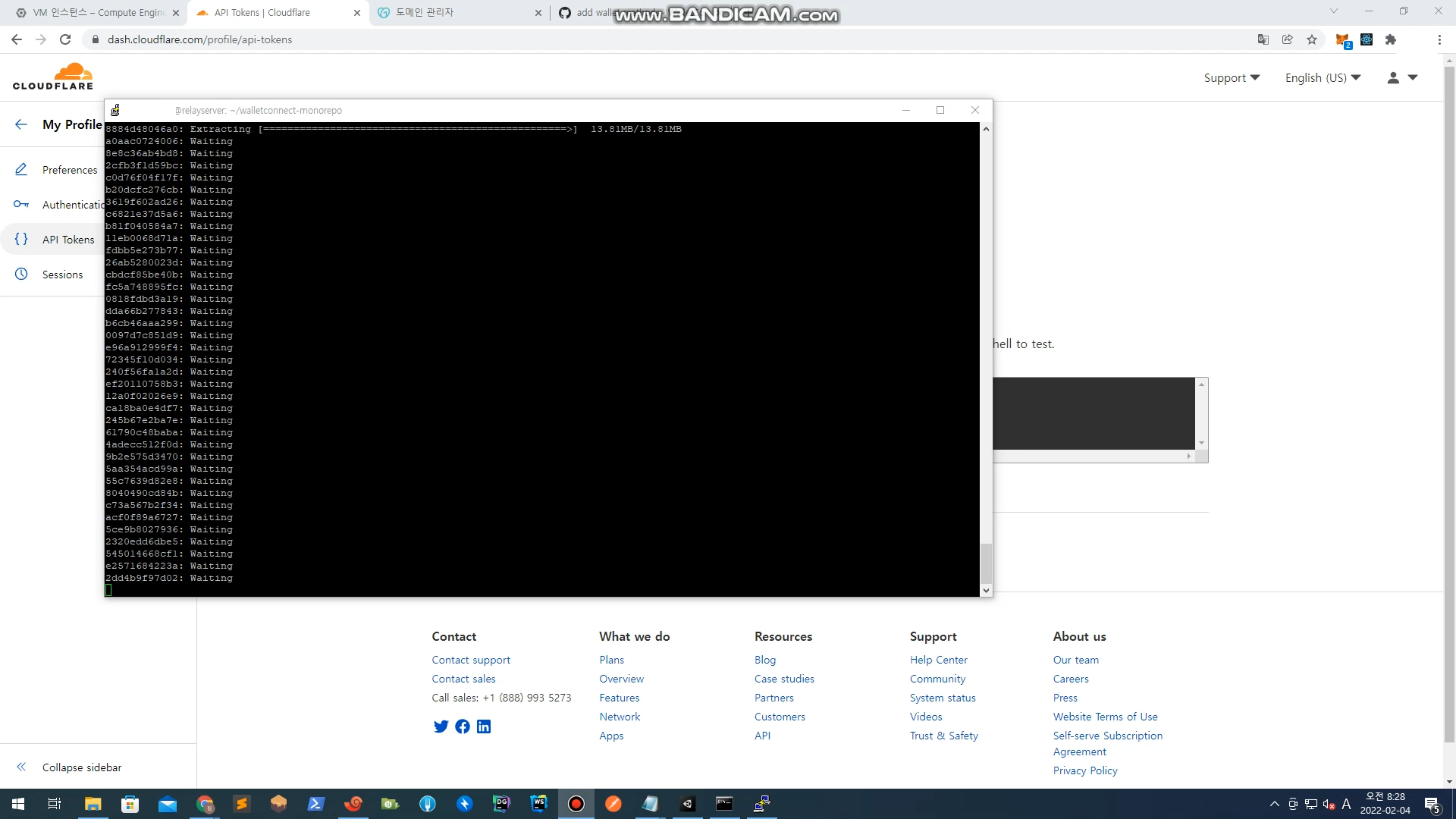Open Preferences in the profile sidebar
This screenshot has width=1456, height=819.
(x=69, y=170)
